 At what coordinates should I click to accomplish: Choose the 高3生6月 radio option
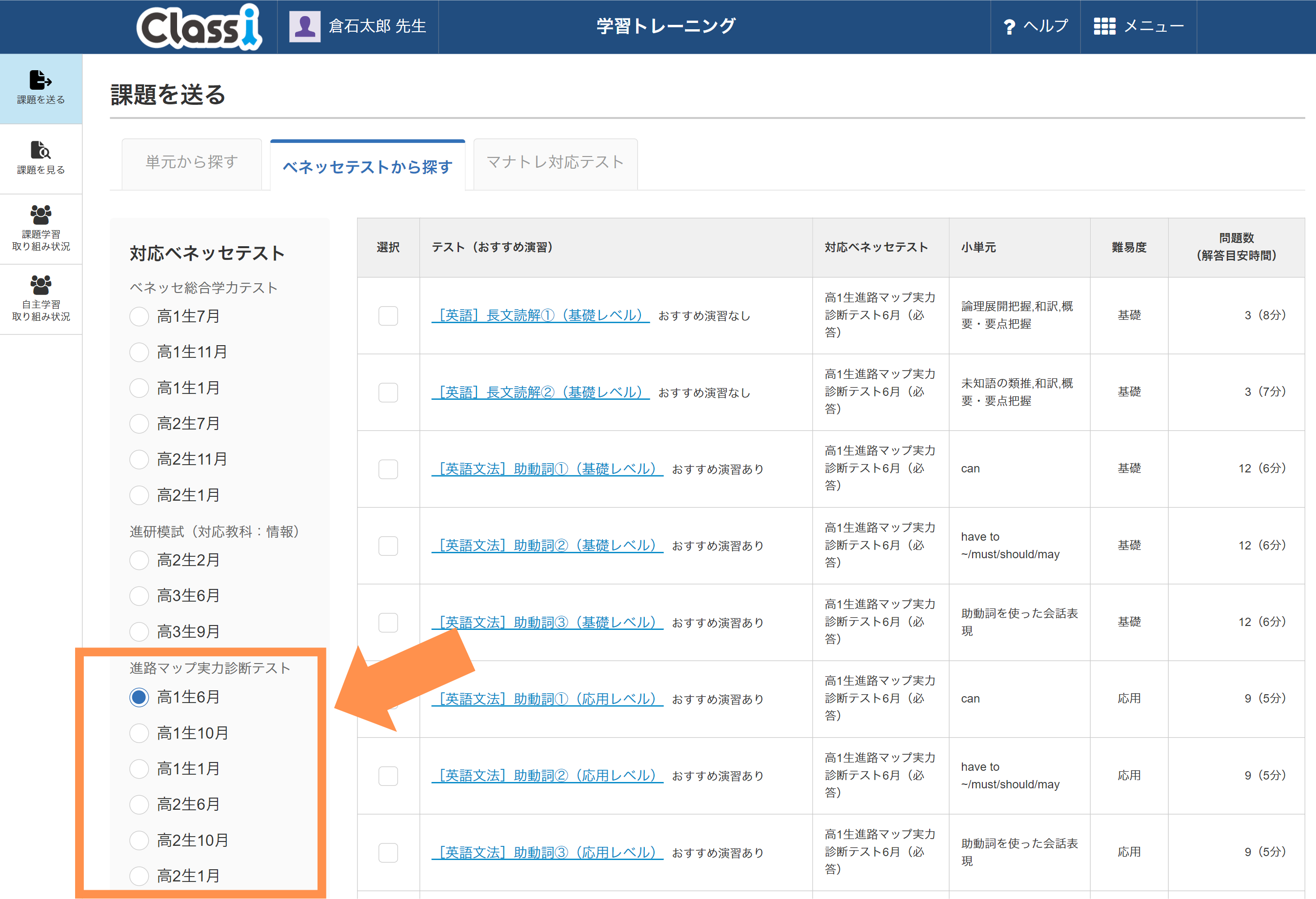pos(139,596)
